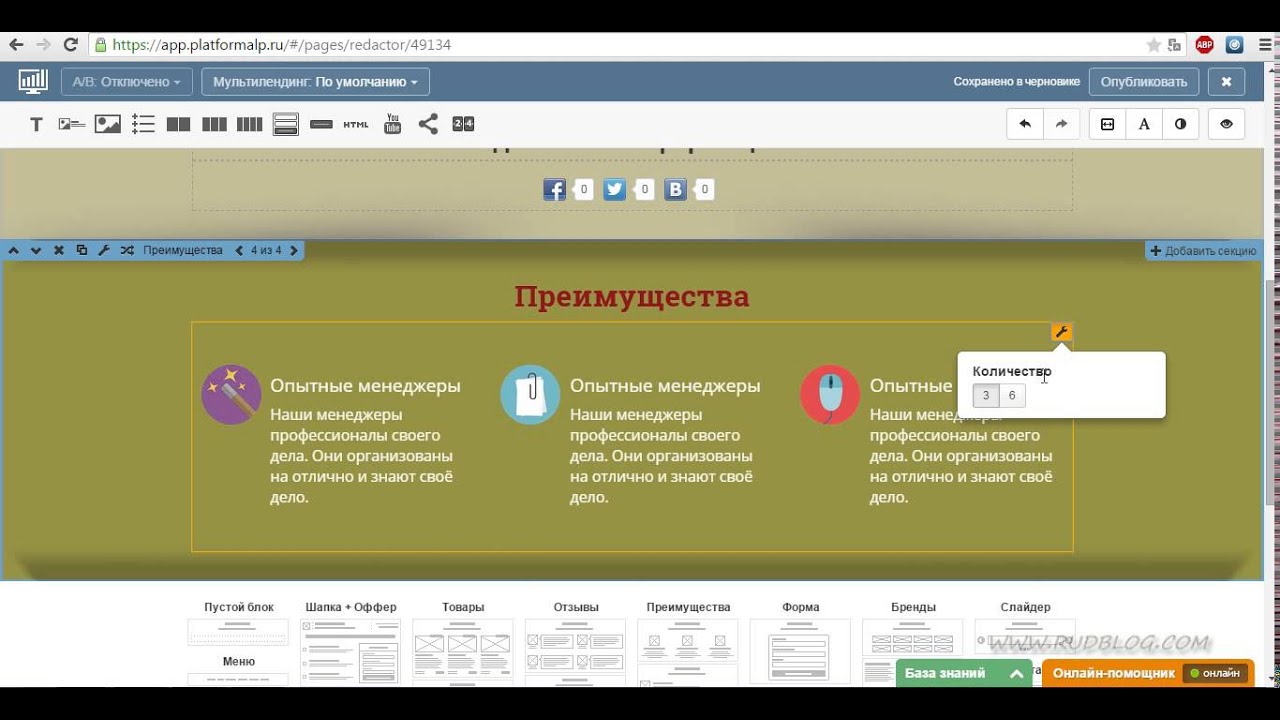This screenshot has width=1280, height=720.
Task: Select the stacked rows form icon
Action: [286, 125]
